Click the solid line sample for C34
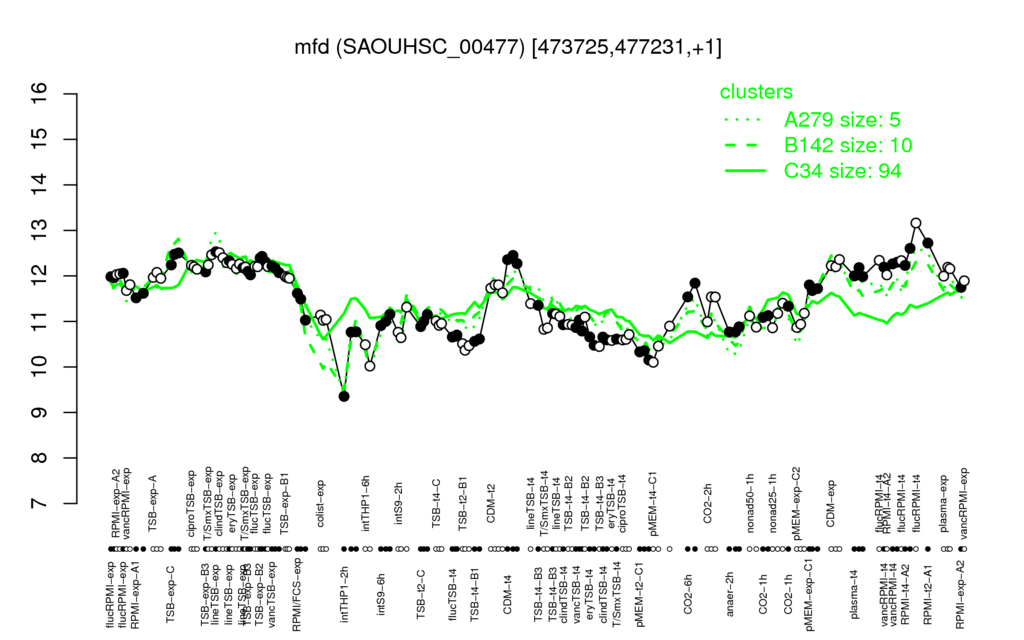The image size is (1024, 640). 745,171
